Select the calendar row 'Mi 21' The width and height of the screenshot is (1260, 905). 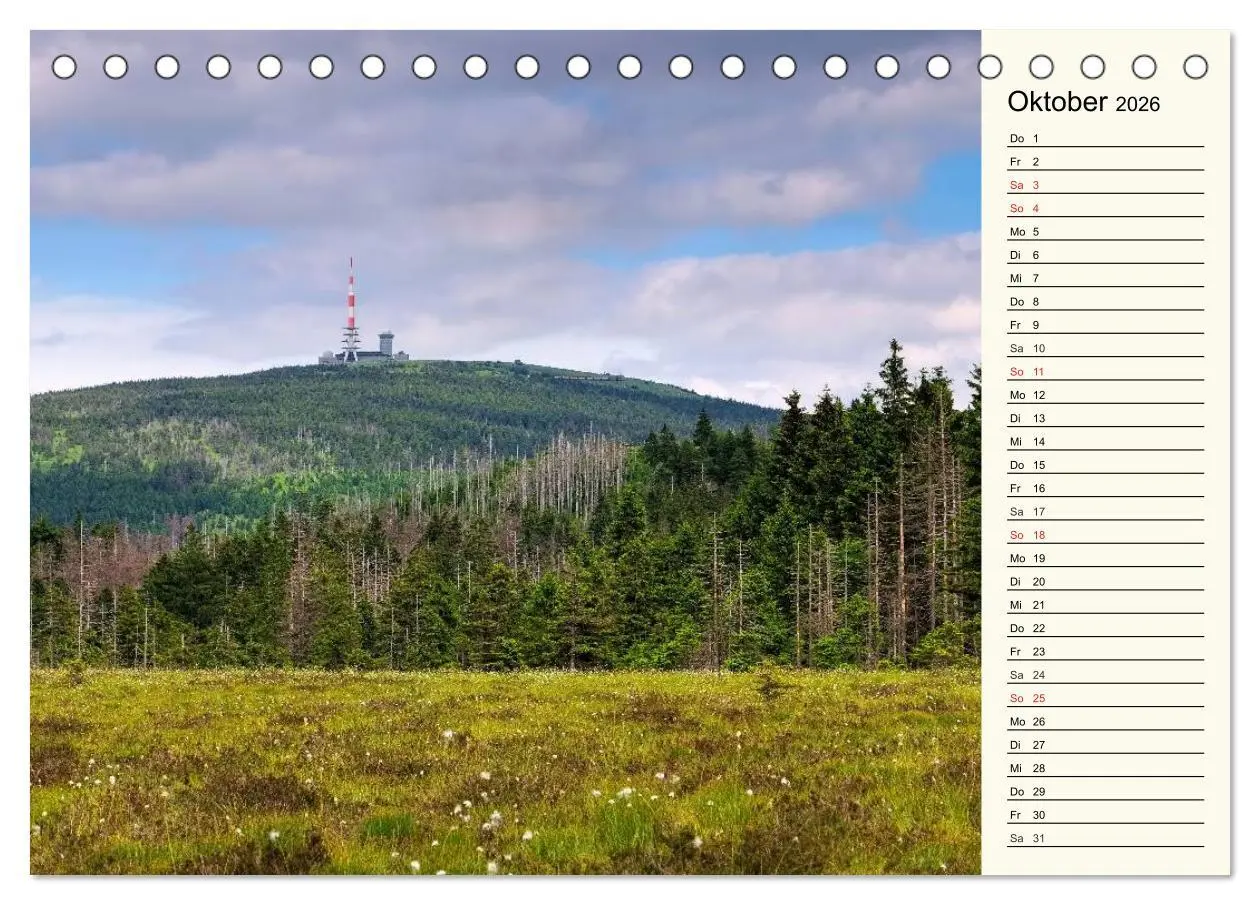(x=1105, y=605)
